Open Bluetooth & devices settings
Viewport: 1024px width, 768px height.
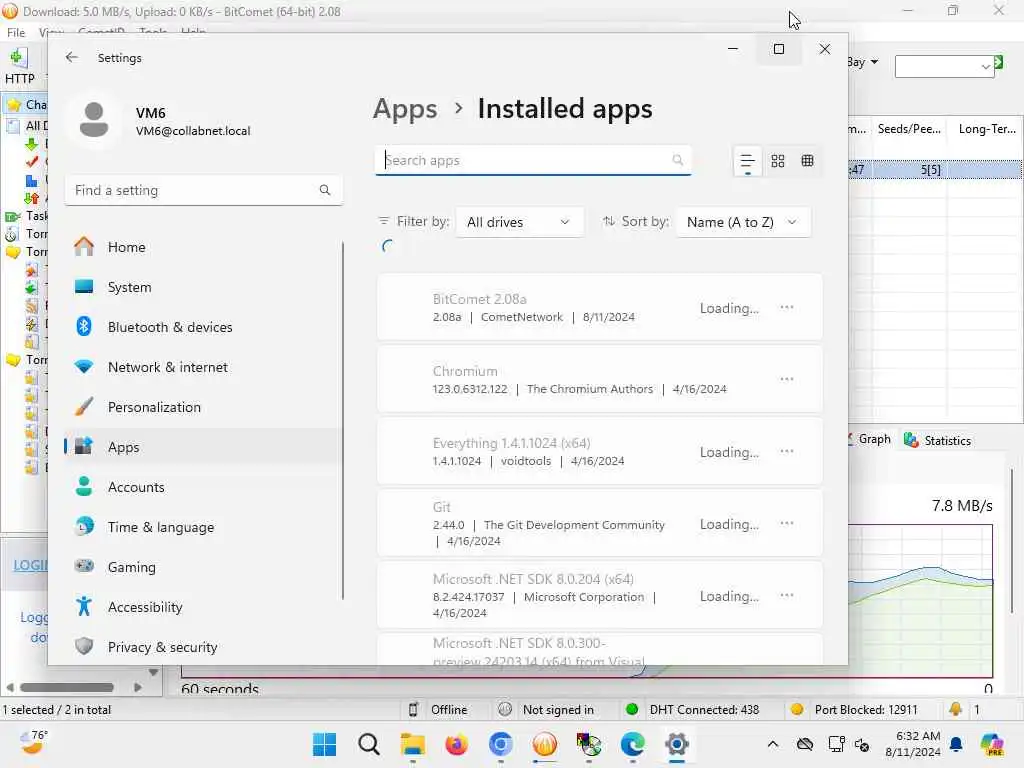click(204, 327)
